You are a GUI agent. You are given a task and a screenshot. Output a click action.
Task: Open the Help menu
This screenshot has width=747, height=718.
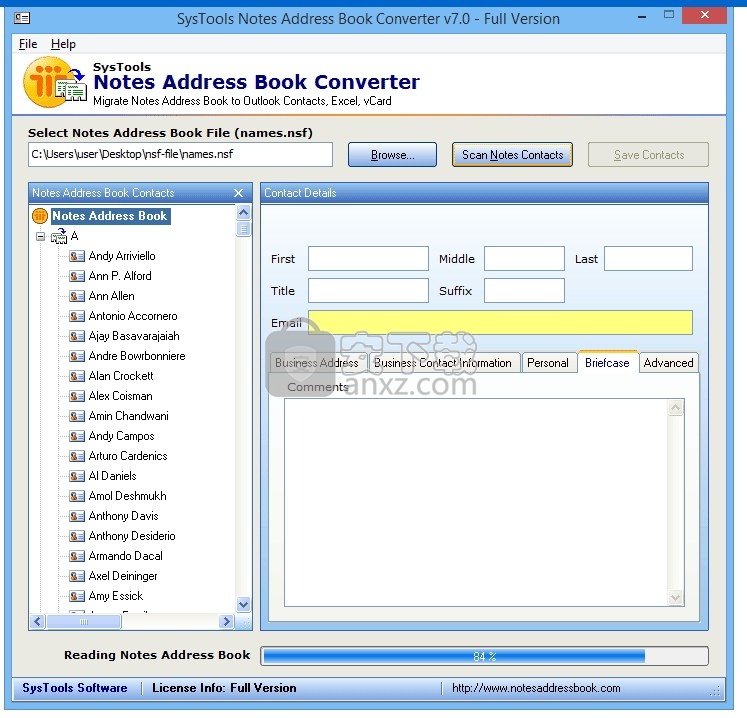pyautogui.click(x=63, y=44)
